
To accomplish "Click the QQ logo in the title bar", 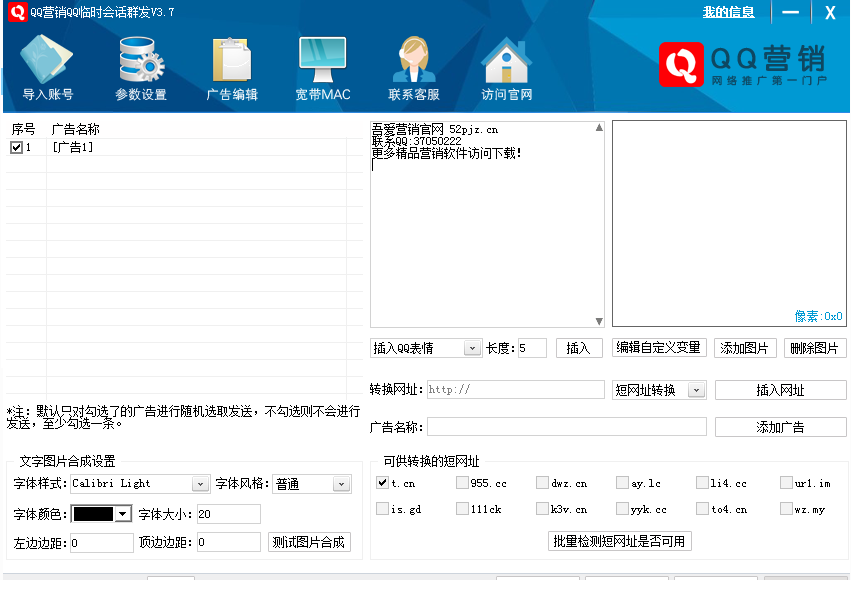I will click(17, 11).
